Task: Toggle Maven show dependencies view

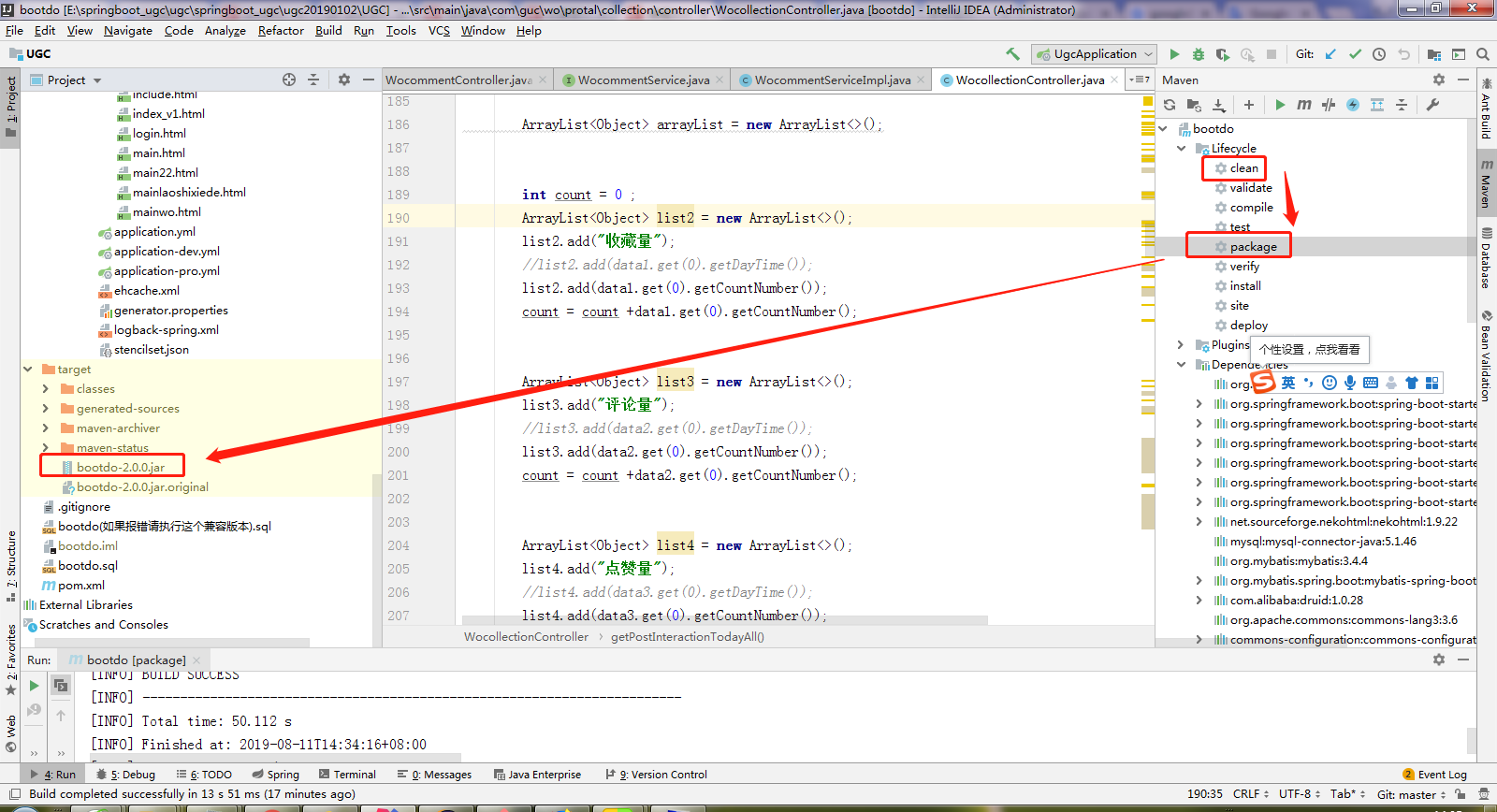Action: coord(1377,105)
